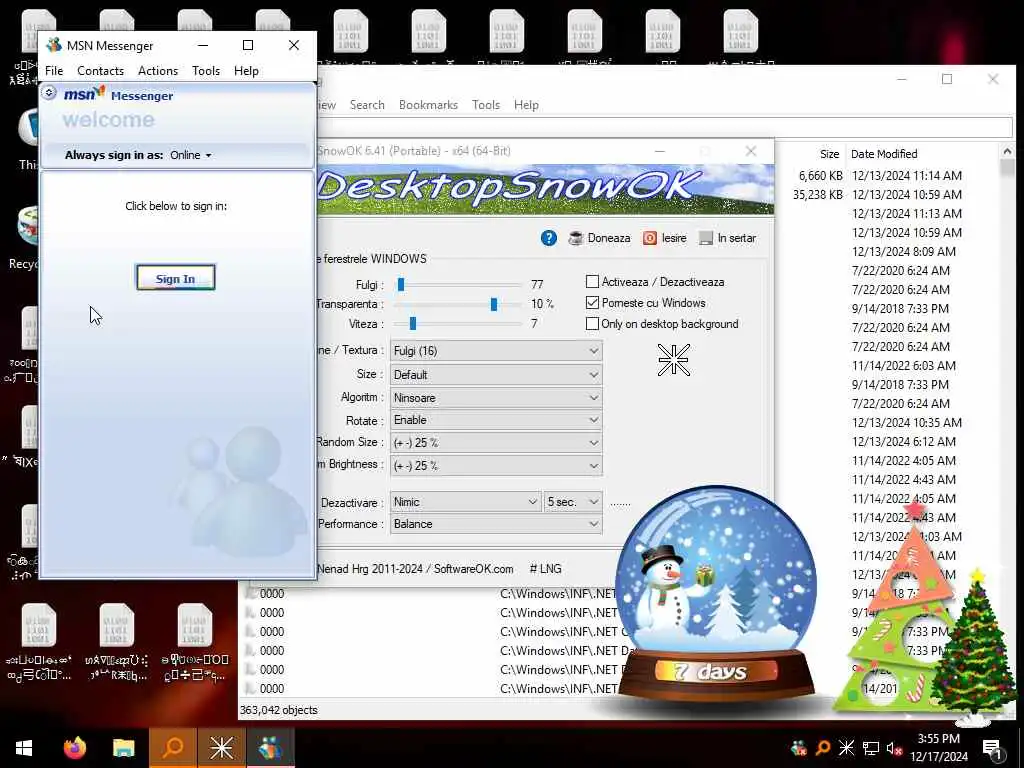Open the Rotate dropdown set to Enable
Image resolution: width=1024 pixels, height=768 pixels.
pyautogui.click(x=496, y=420)
